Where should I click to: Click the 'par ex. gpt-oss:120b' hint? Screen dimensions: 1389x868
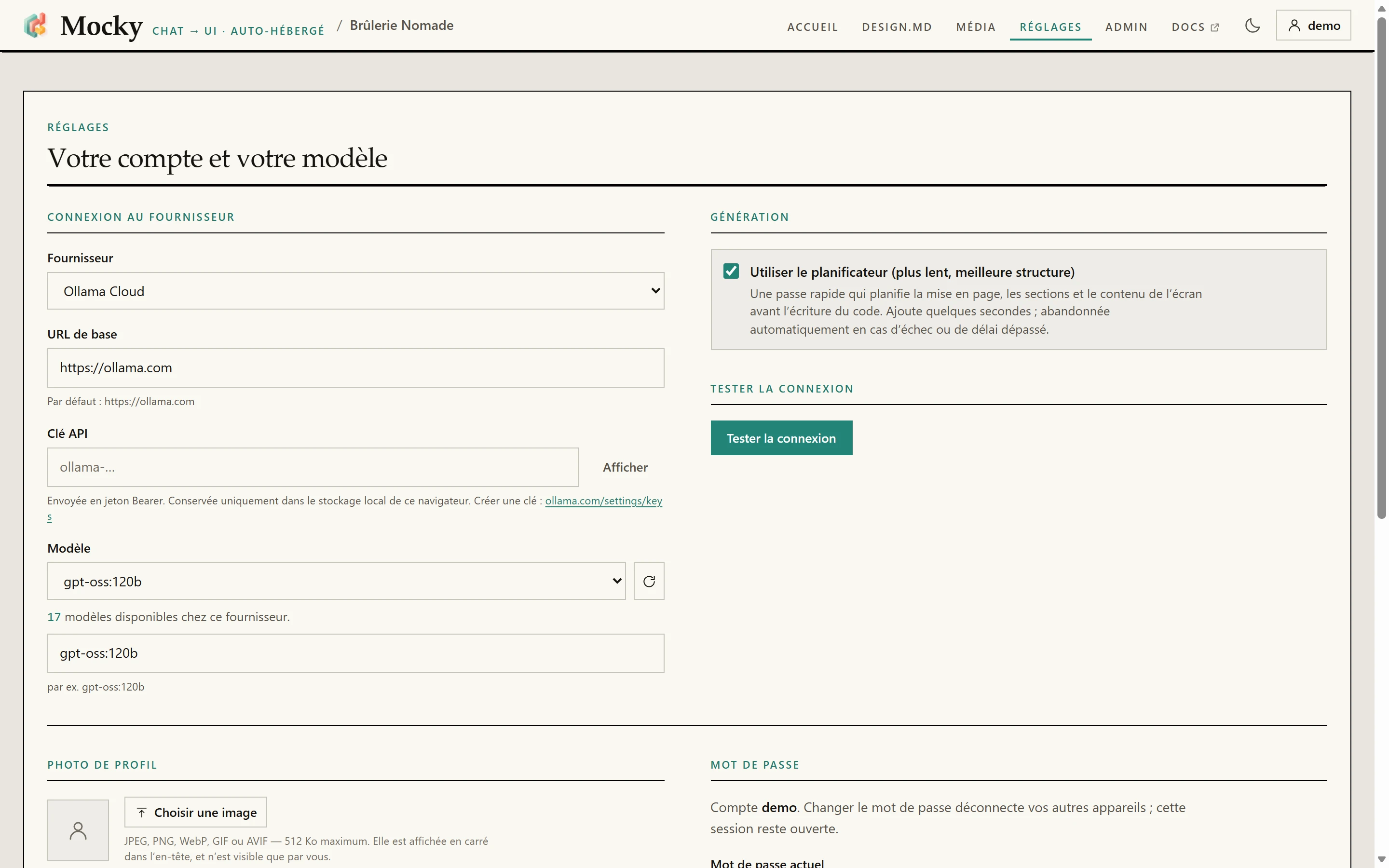pyautogui.click(x=96, y=687)
